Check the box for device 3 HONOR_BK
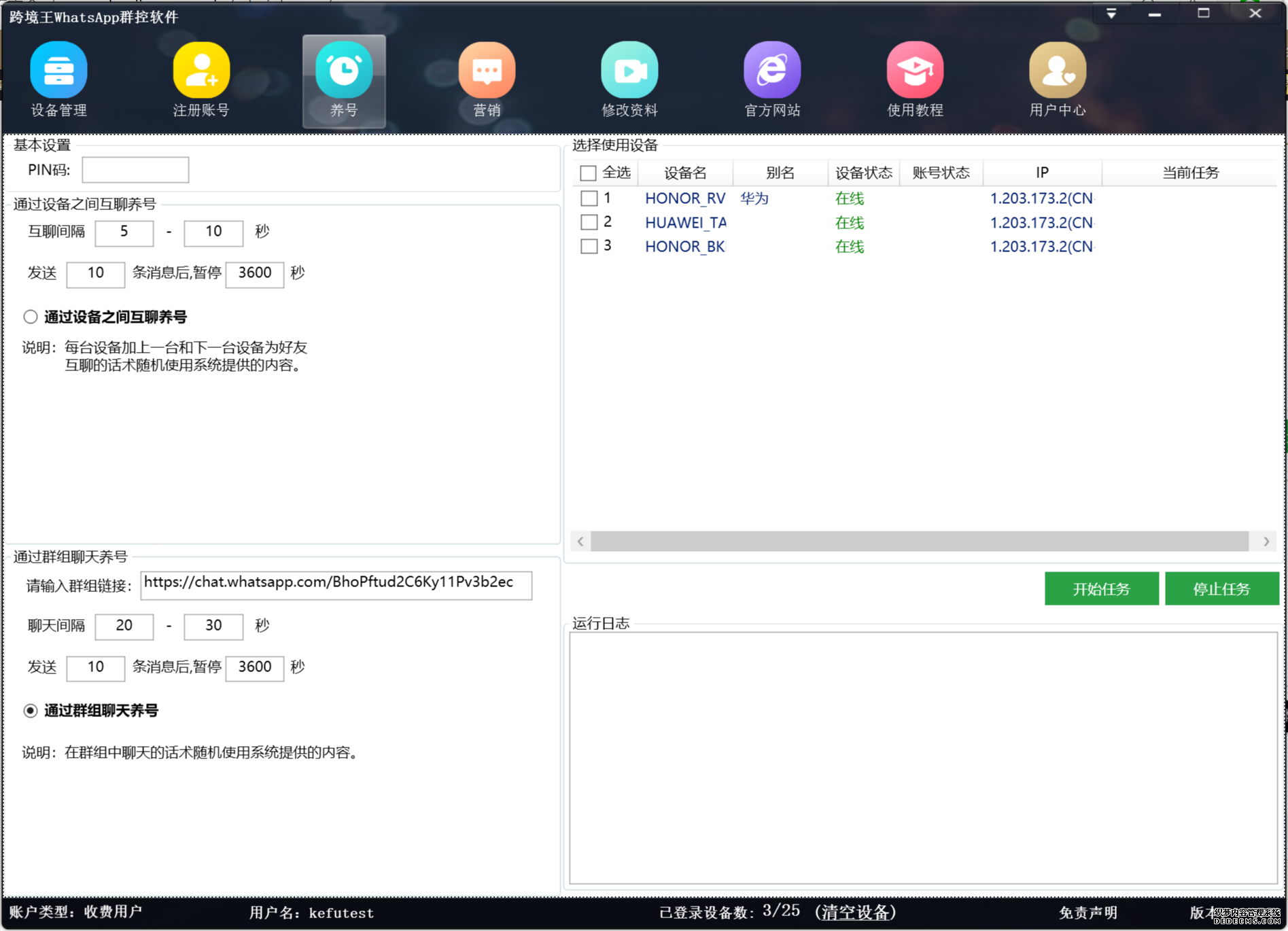The image size is (1288, 931). coord(589,246)
